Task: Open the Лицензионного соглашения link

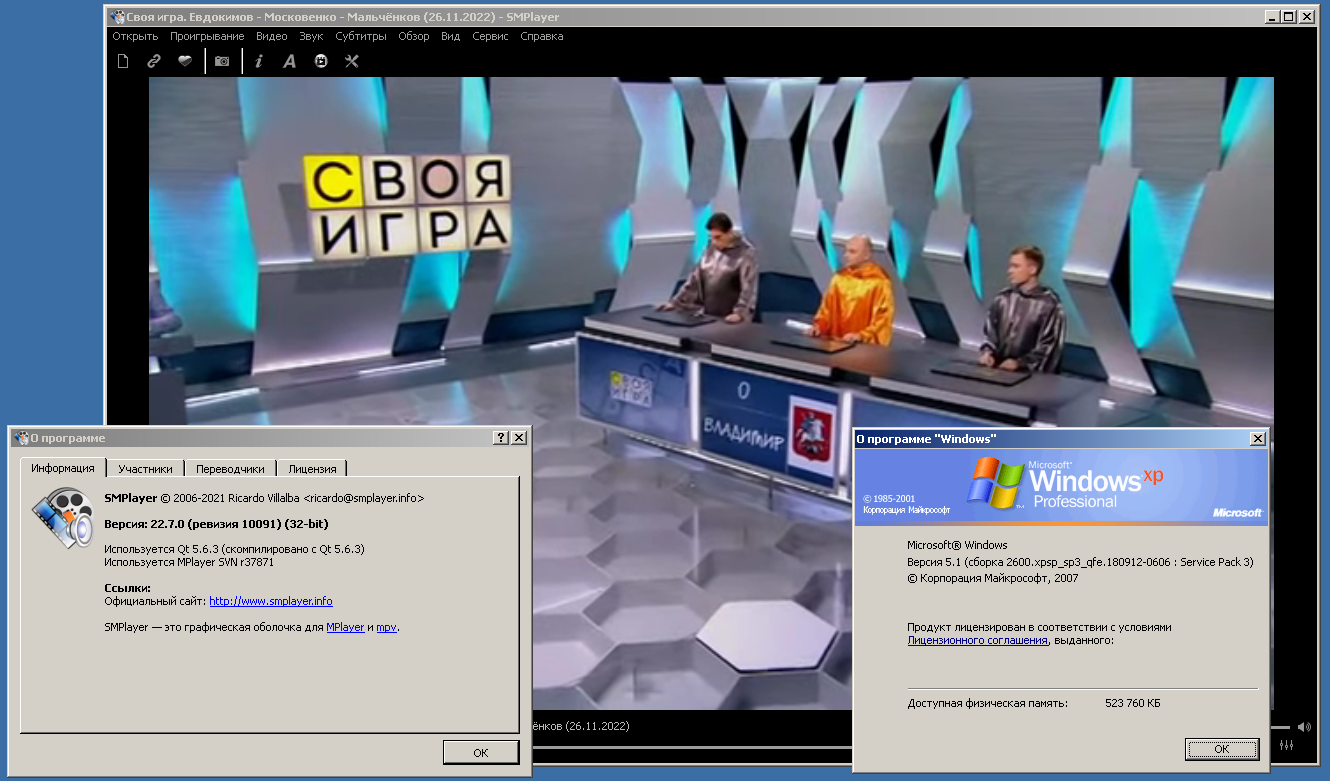Action: [977, 640]
